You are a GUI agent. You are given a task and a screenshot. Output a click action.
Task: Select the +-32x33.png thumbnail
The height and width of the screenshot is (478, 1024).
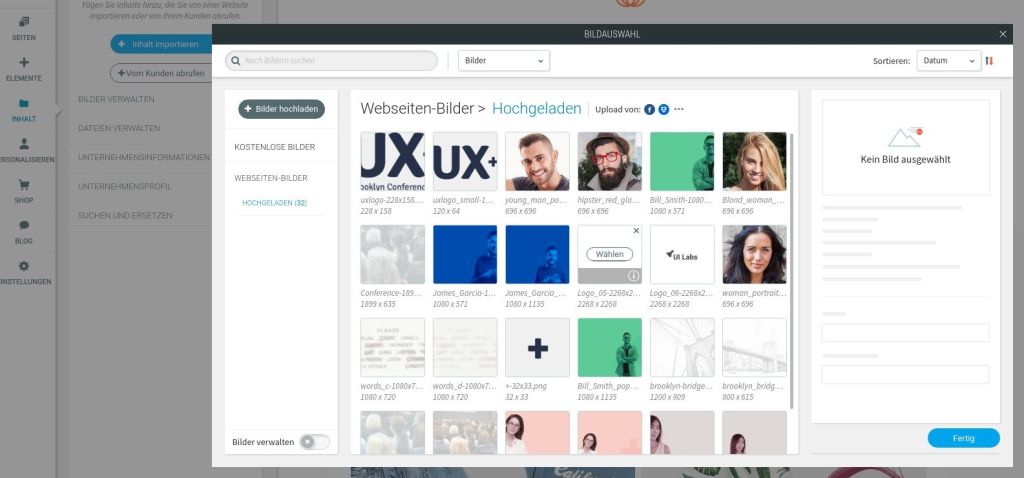(537, 347)
